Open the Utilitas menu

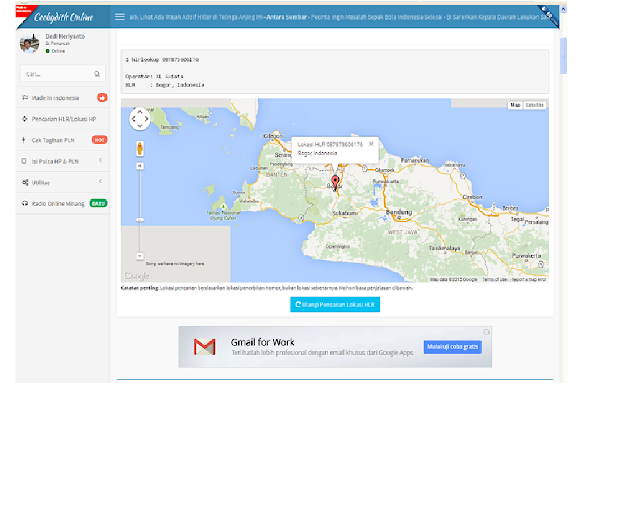[63, 183]
